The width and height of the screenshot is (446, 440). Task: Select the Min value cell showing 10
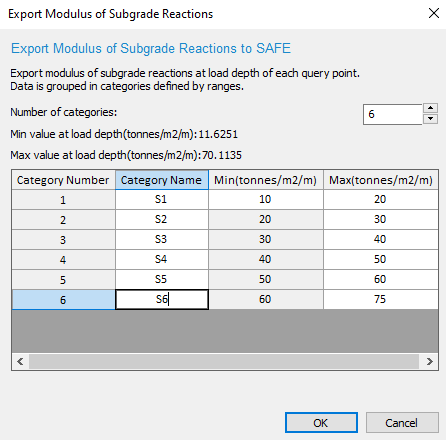(x=266, y=200)
